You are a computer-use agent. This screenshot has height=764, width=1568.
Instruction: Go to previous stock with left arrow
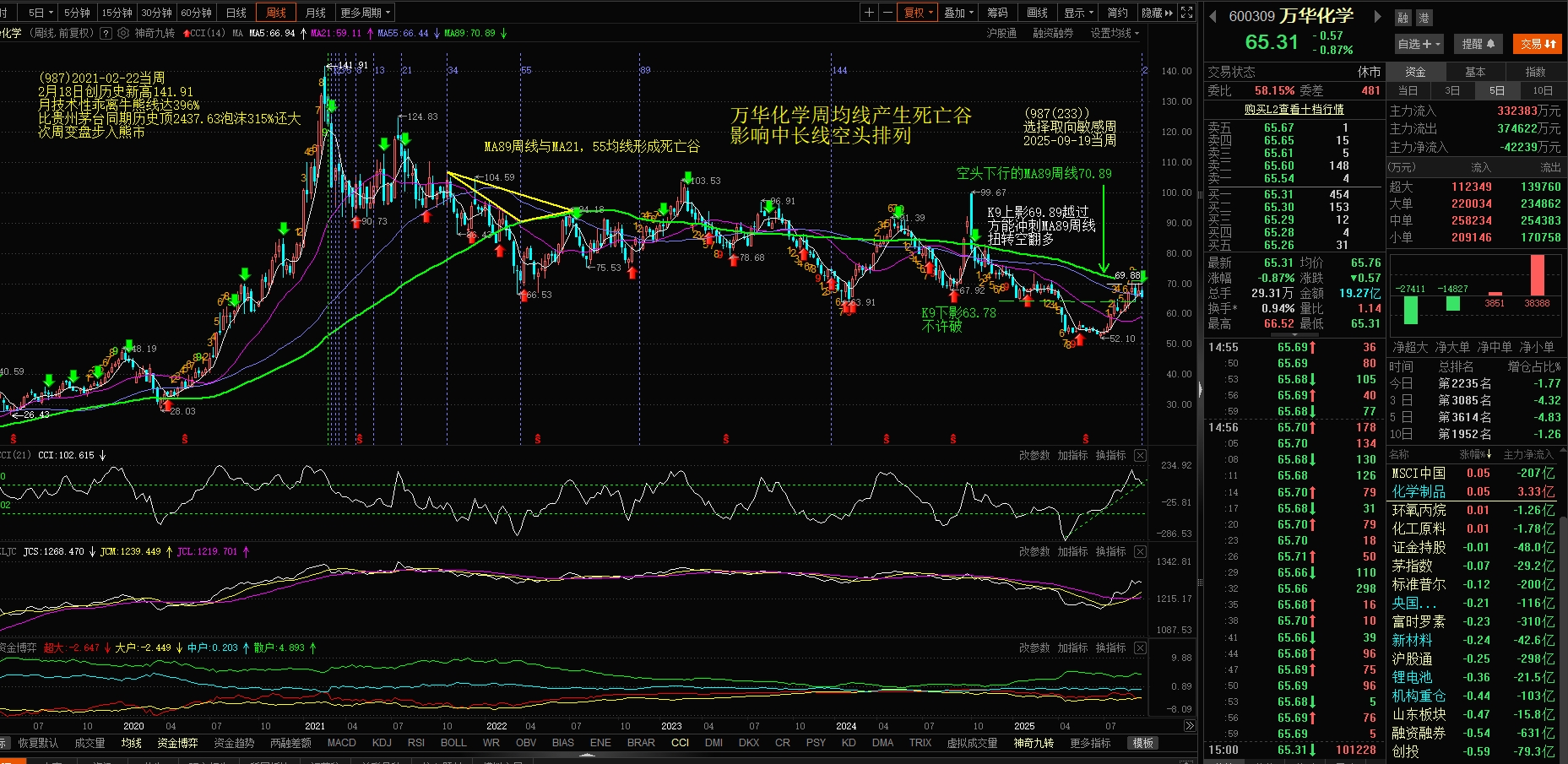[1213, 16]
